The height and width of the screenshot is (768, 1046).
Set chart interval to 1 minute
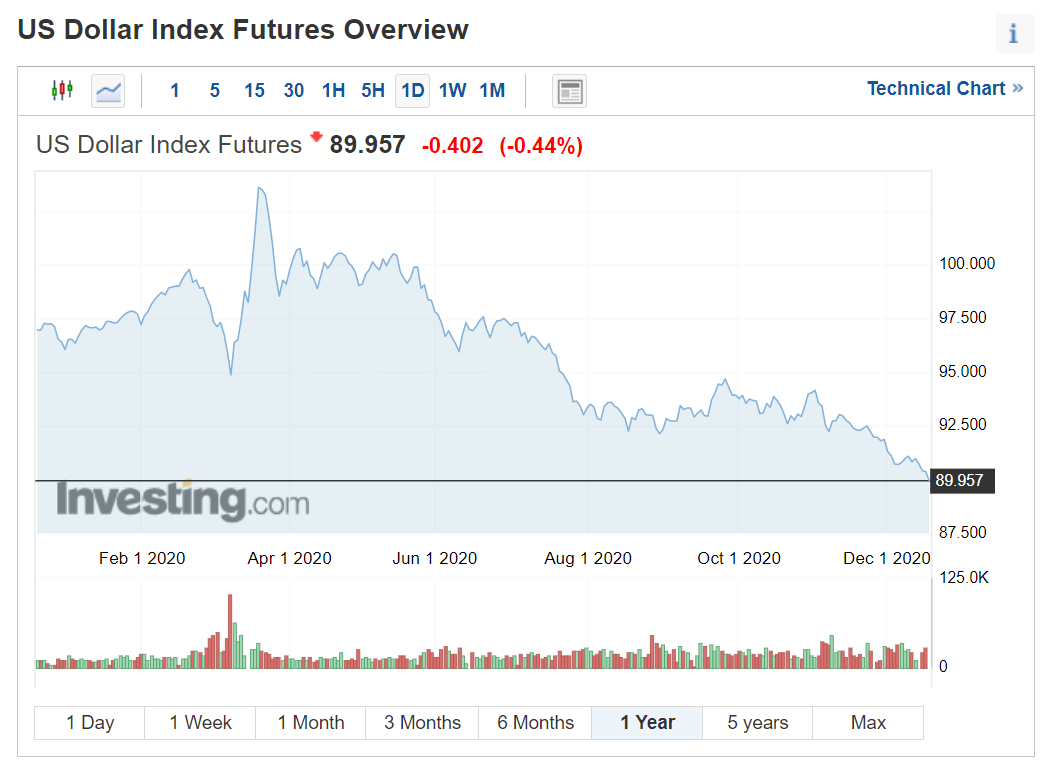coord(175,91)
